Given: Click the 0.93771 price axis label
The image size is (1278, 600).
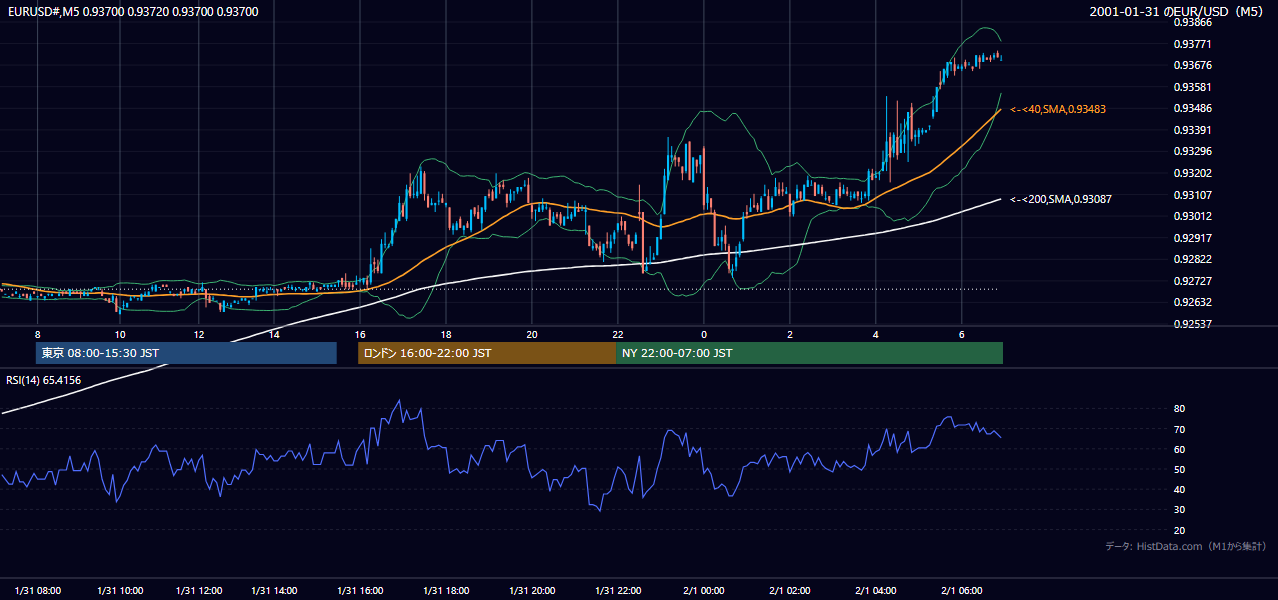Looking at the screenshot, I should pyautogui.click(x=1193, y=44).
